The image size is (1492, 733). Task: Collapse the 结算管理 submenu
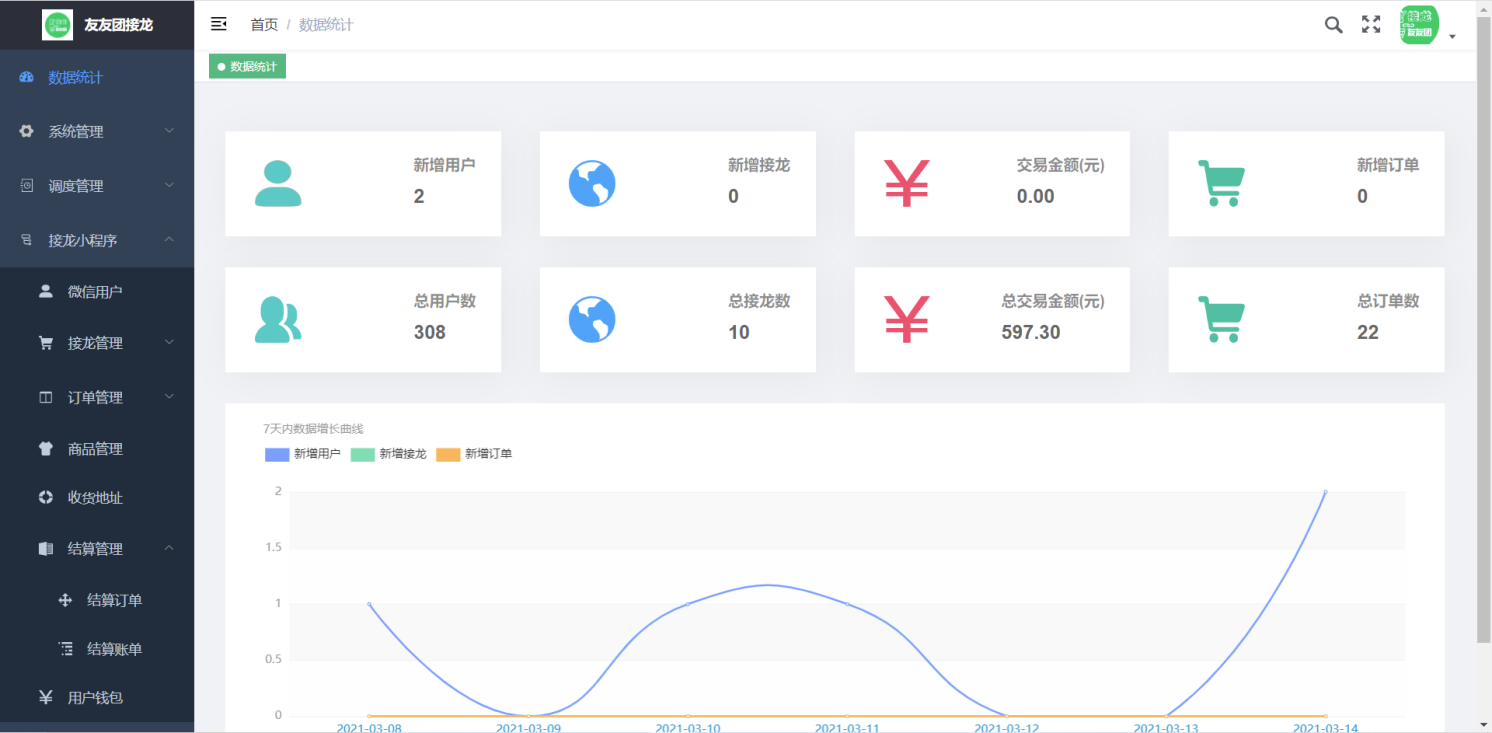click(x=96, y=548)
